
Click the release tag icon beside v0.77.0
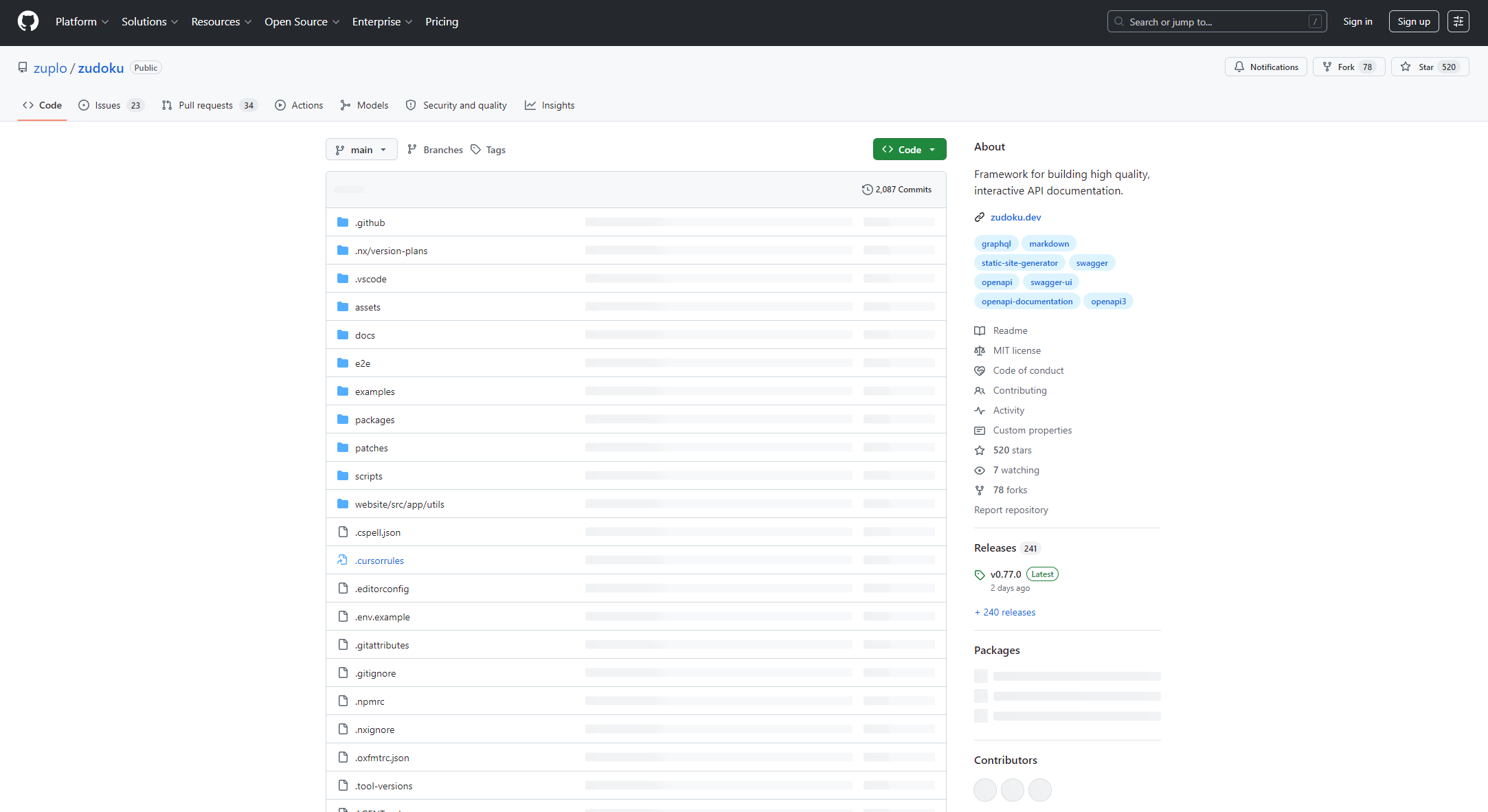[x=980, y=574]
